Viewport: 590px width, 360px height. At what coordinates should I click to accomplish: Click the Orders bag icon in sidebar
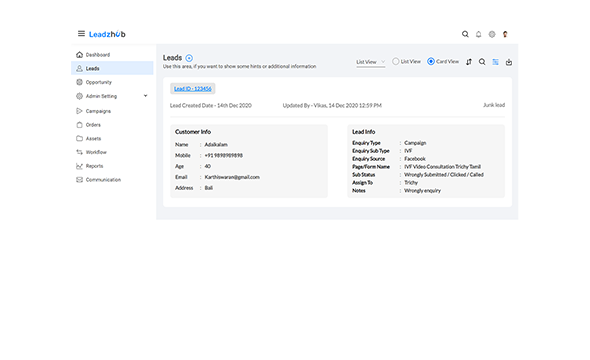(x=79, y=125)
